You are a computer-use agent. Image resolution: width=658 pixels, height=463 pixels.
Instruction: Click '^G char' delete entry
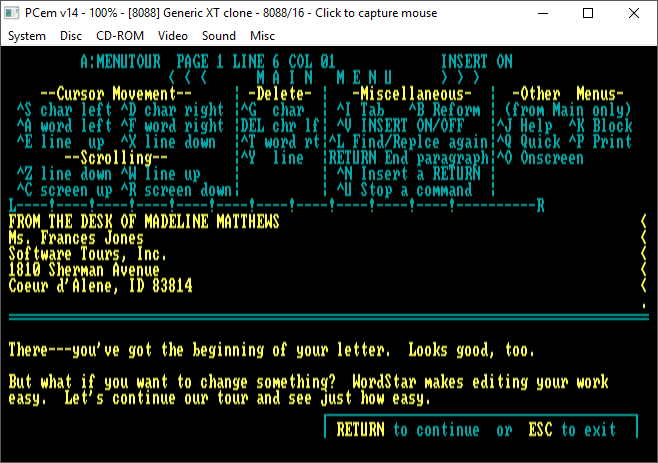[273, 110]
